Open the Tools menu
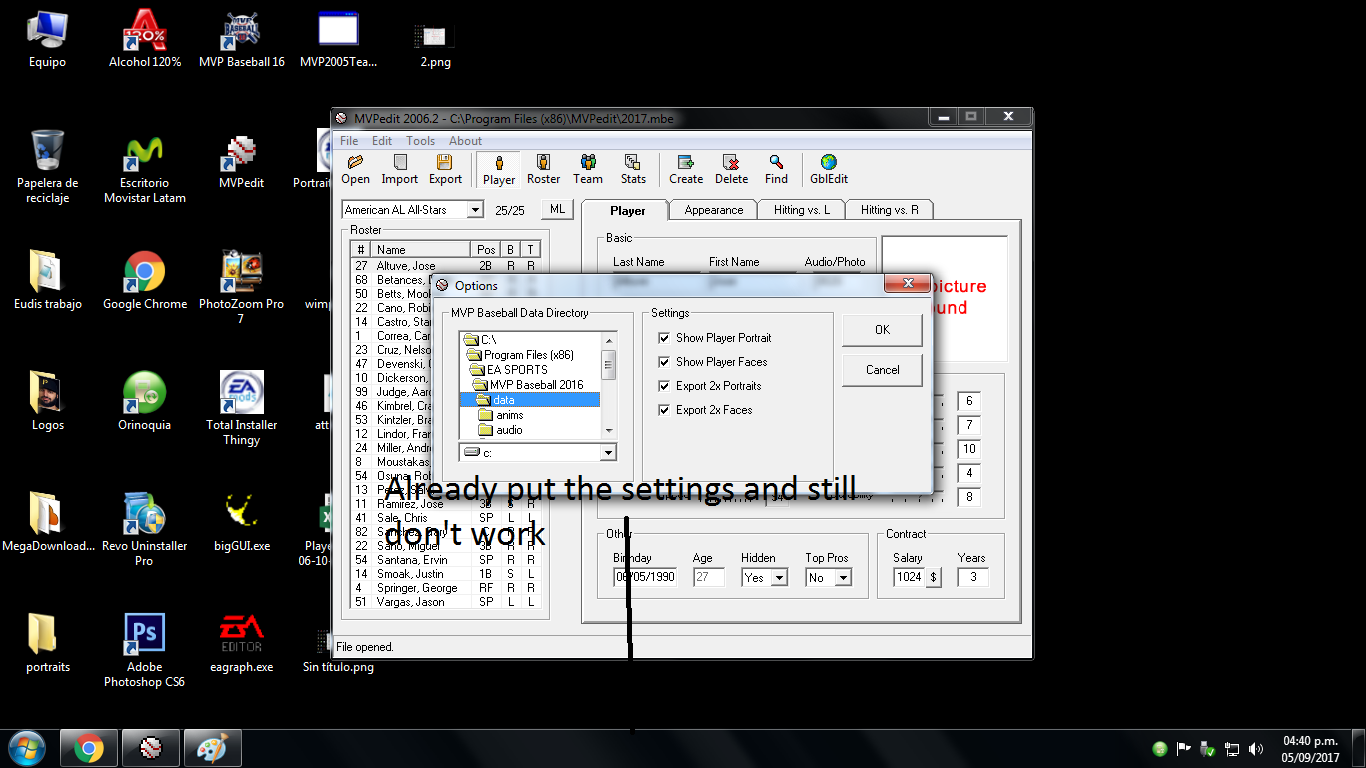 [420, 141]
